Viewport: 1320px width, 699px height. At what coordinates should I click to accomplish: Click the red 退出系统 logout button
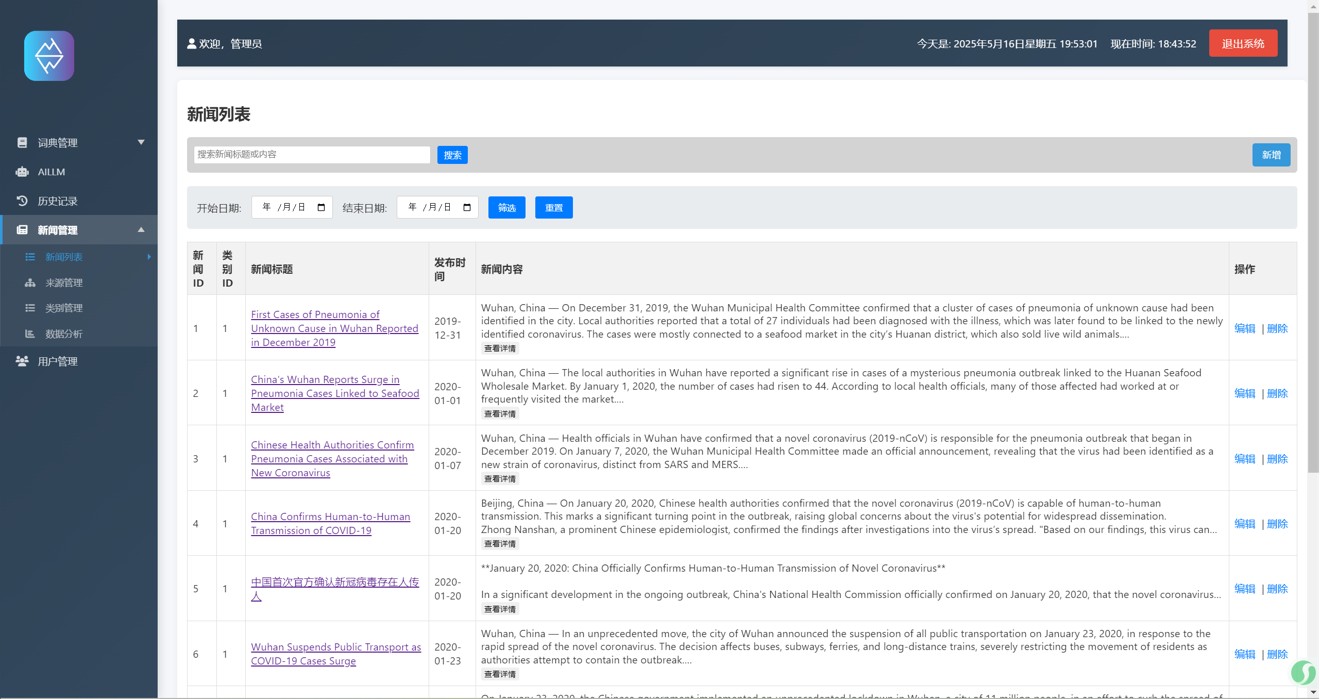(1242, 44)
